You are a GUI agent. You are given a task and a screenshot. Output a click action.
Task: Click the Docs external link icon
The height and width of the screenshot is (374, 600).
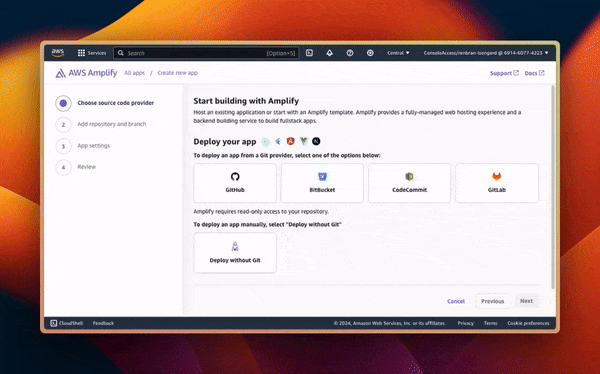coord(541,73)
